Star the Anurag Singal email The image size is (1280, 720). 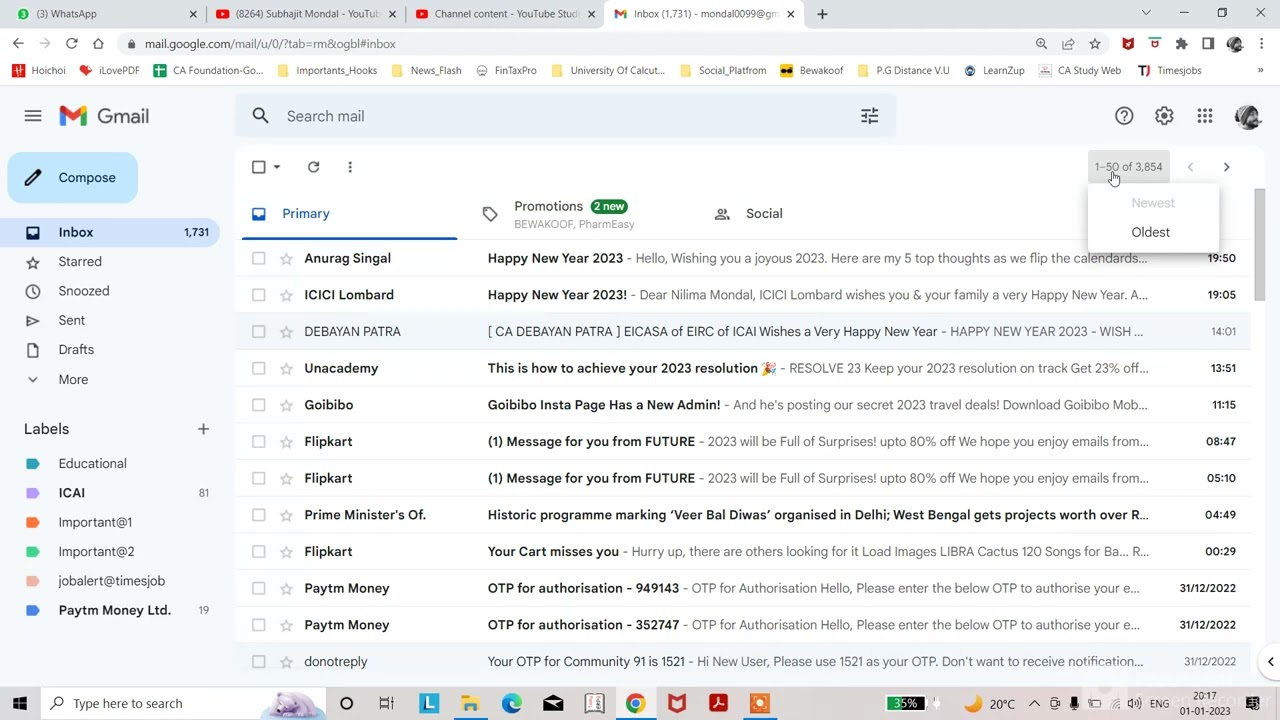286,258
